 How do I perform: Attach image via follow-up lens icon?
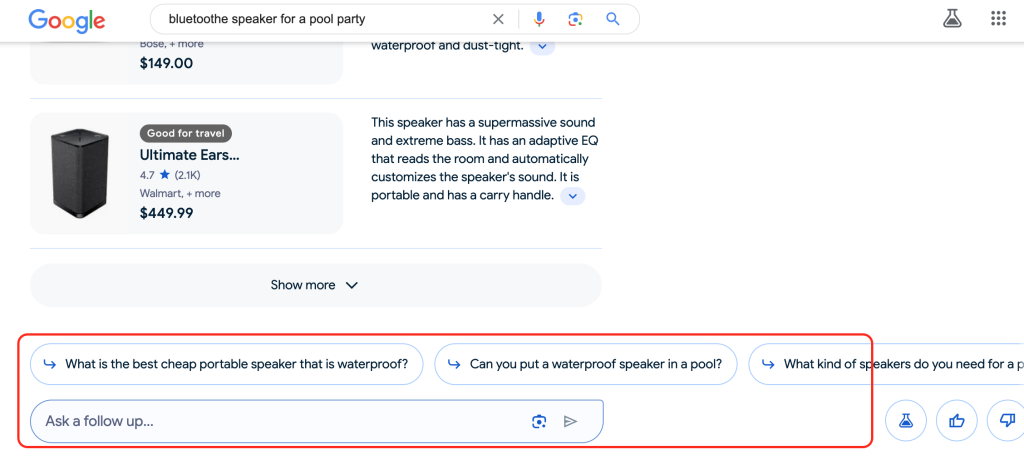(539, 421)
